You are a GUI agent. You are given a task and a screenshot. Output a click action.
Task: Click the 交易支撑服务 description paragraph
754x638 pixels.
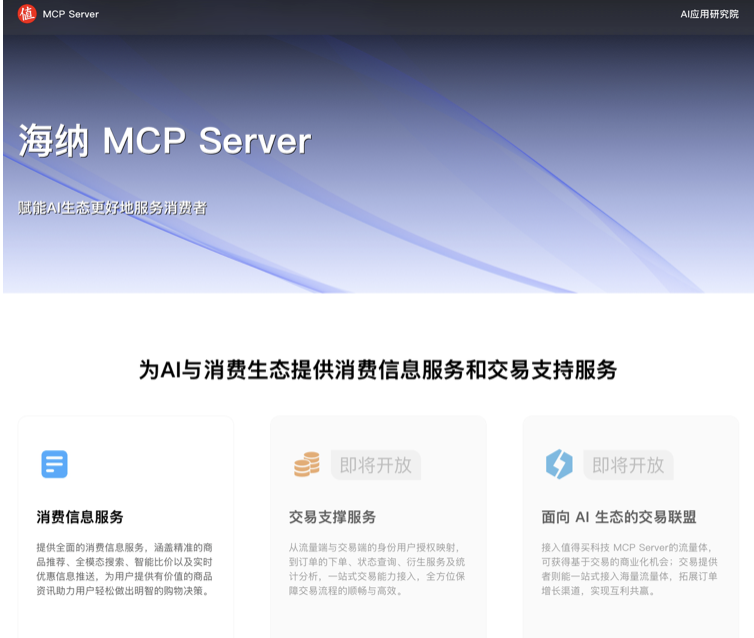click(377, 569)
